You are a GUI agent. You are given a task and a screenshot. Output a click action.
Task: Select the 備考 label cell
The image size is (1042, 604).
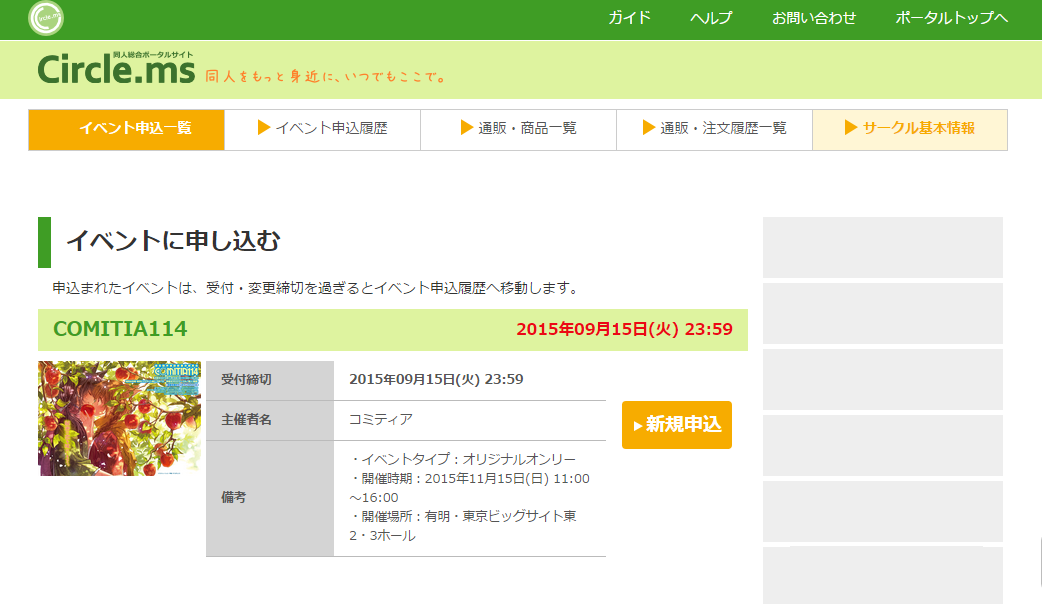[x=270, y=498]
